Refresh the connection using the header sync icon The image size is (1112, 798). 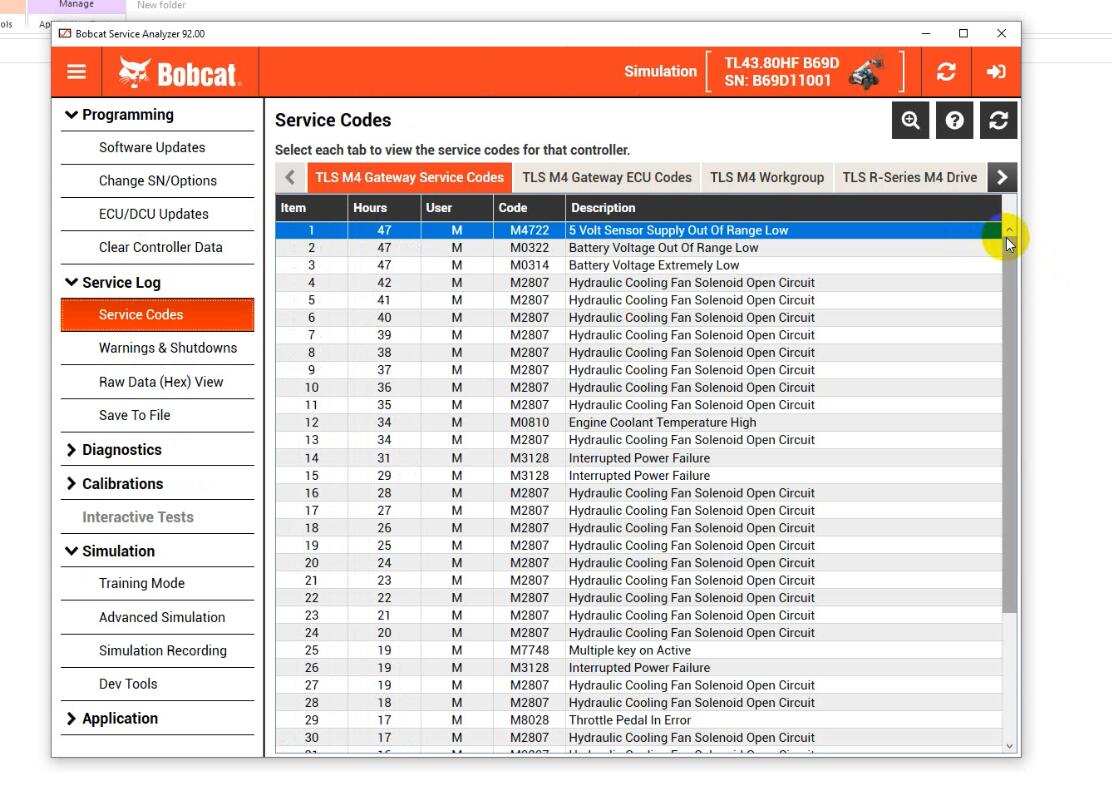[x=946, y=72]
